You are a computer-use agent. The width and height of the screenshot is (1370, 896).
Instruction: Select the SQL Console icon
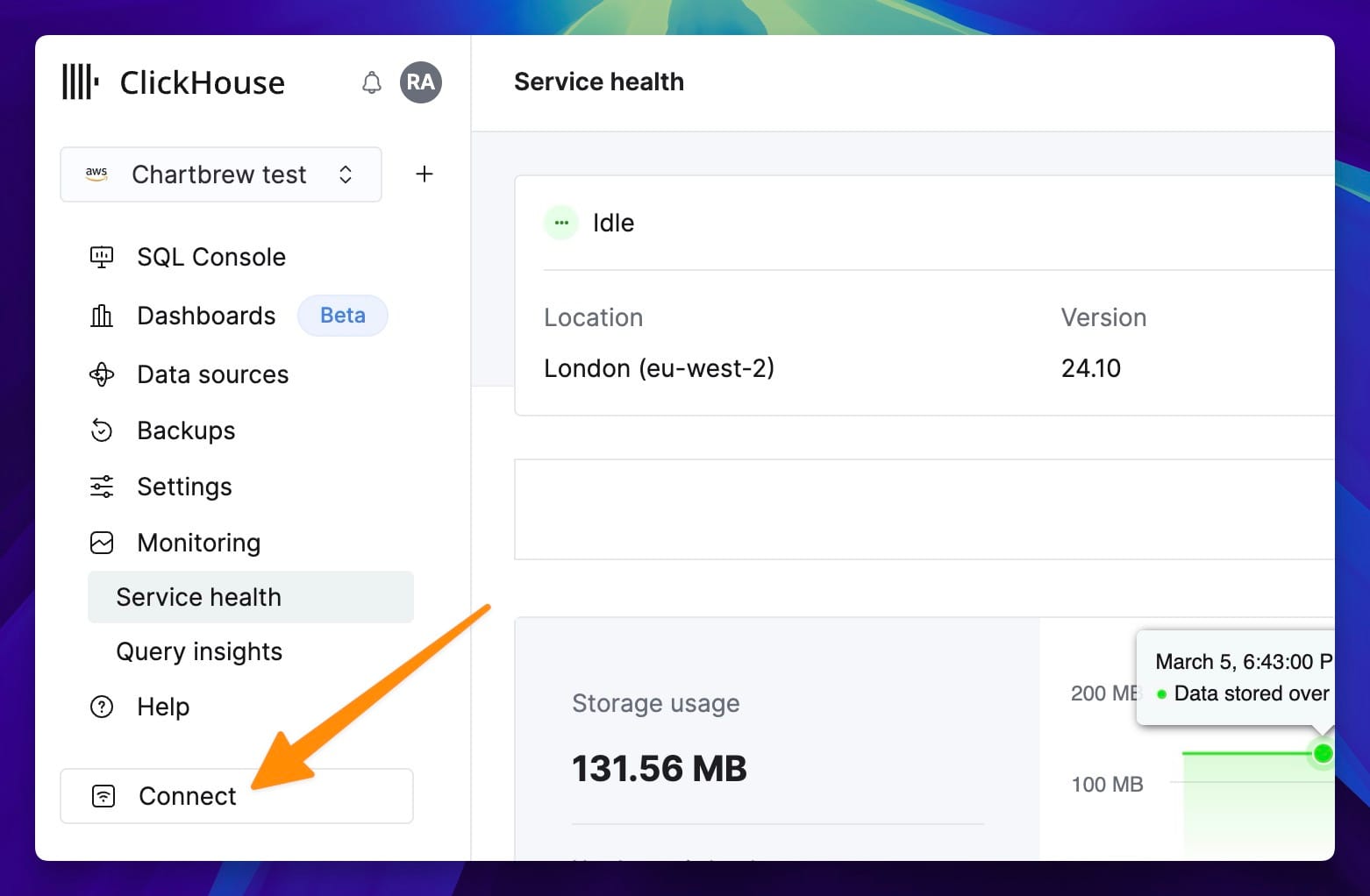[x=102, y=256]
